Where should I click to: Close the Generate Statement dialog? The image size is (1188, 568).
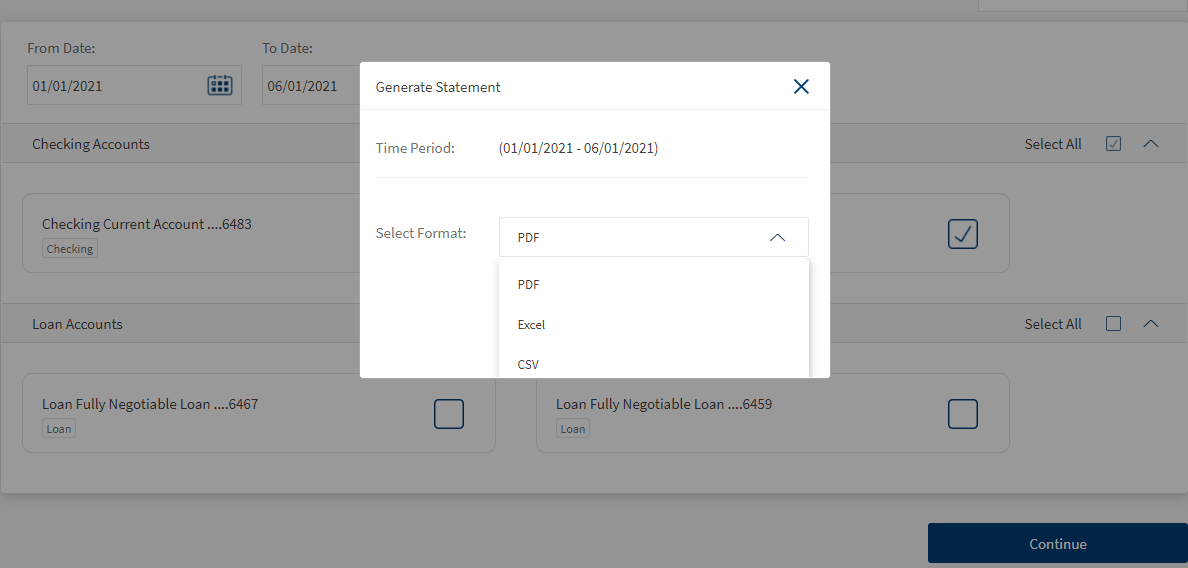(x=801, y=87)
